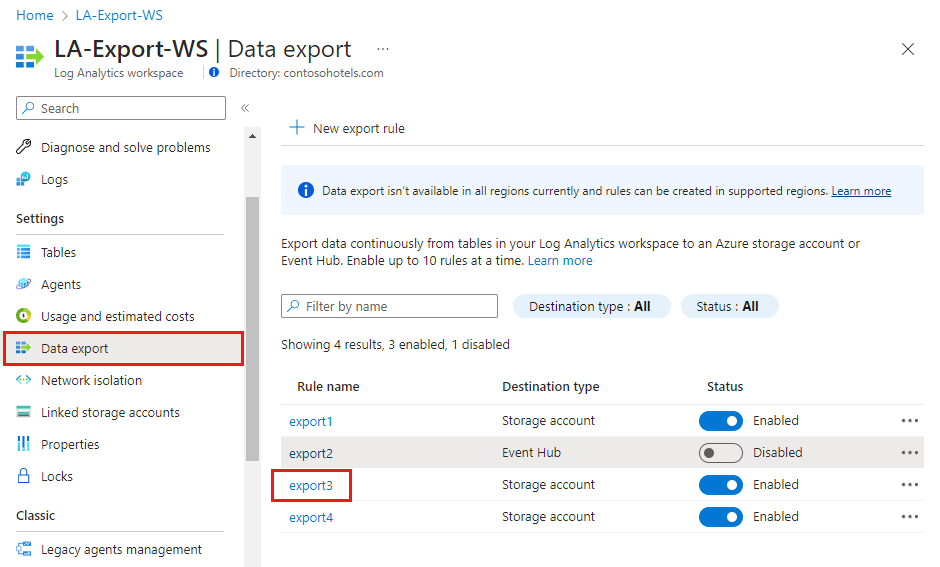Open the Status filter dropdown

coord(728,307)
